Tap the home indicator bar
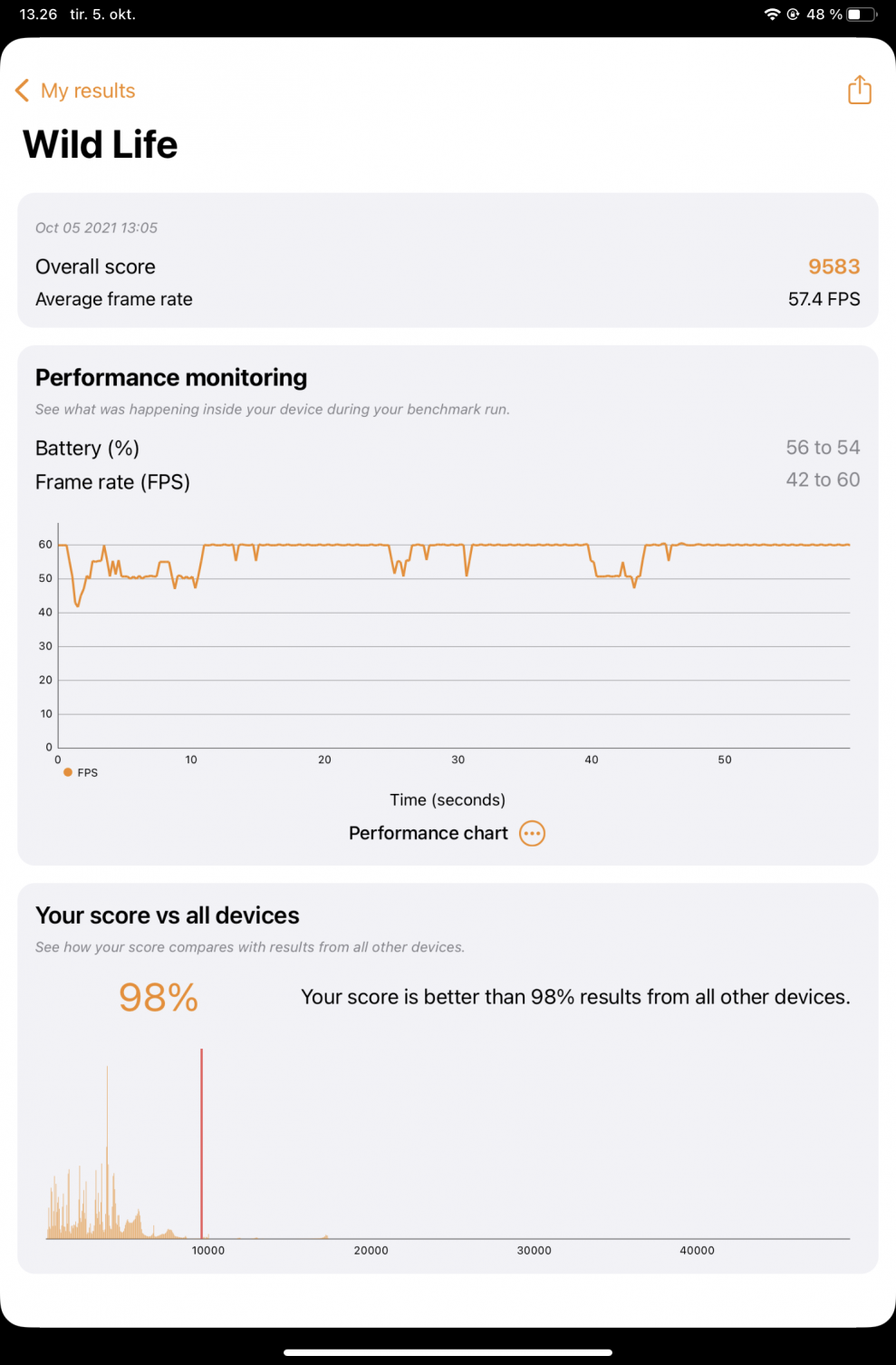This screenshot has height=1365, width=896. [x=448, y=1352]
